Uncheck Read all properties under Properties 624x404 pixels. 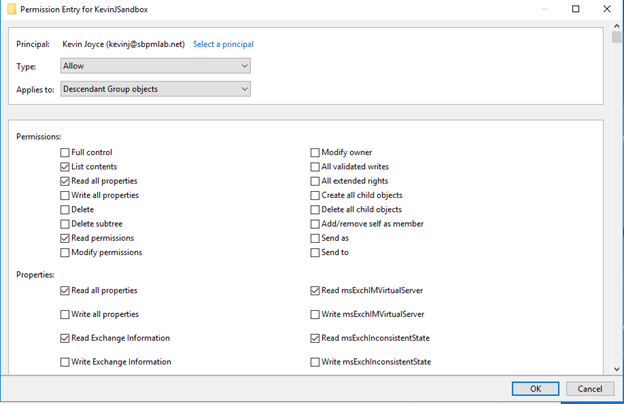point(65,291)
